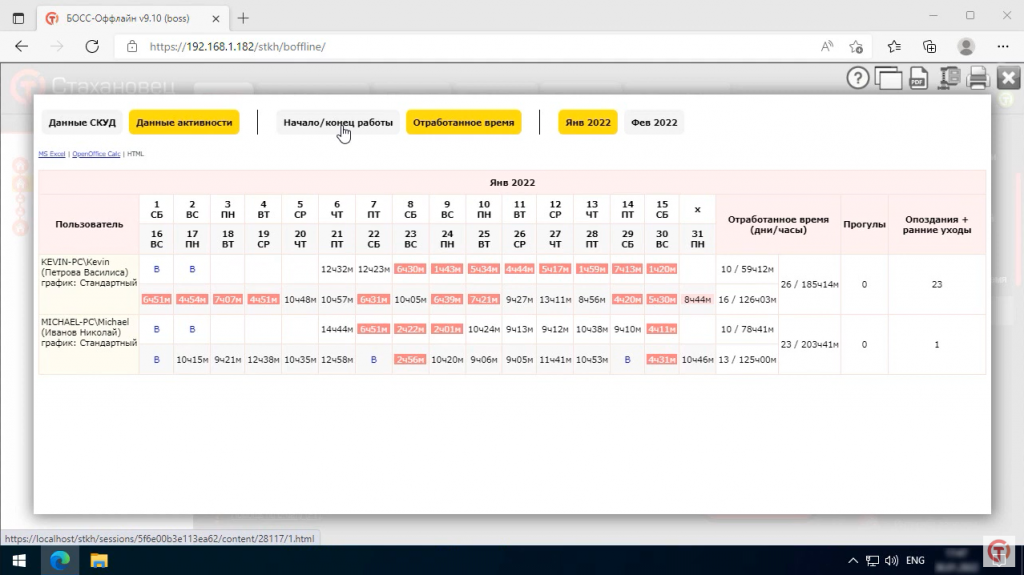Viewport: 1024px width, 575px height.
Task: Open the MS Excel export link
Action: (x=52, y=154)
